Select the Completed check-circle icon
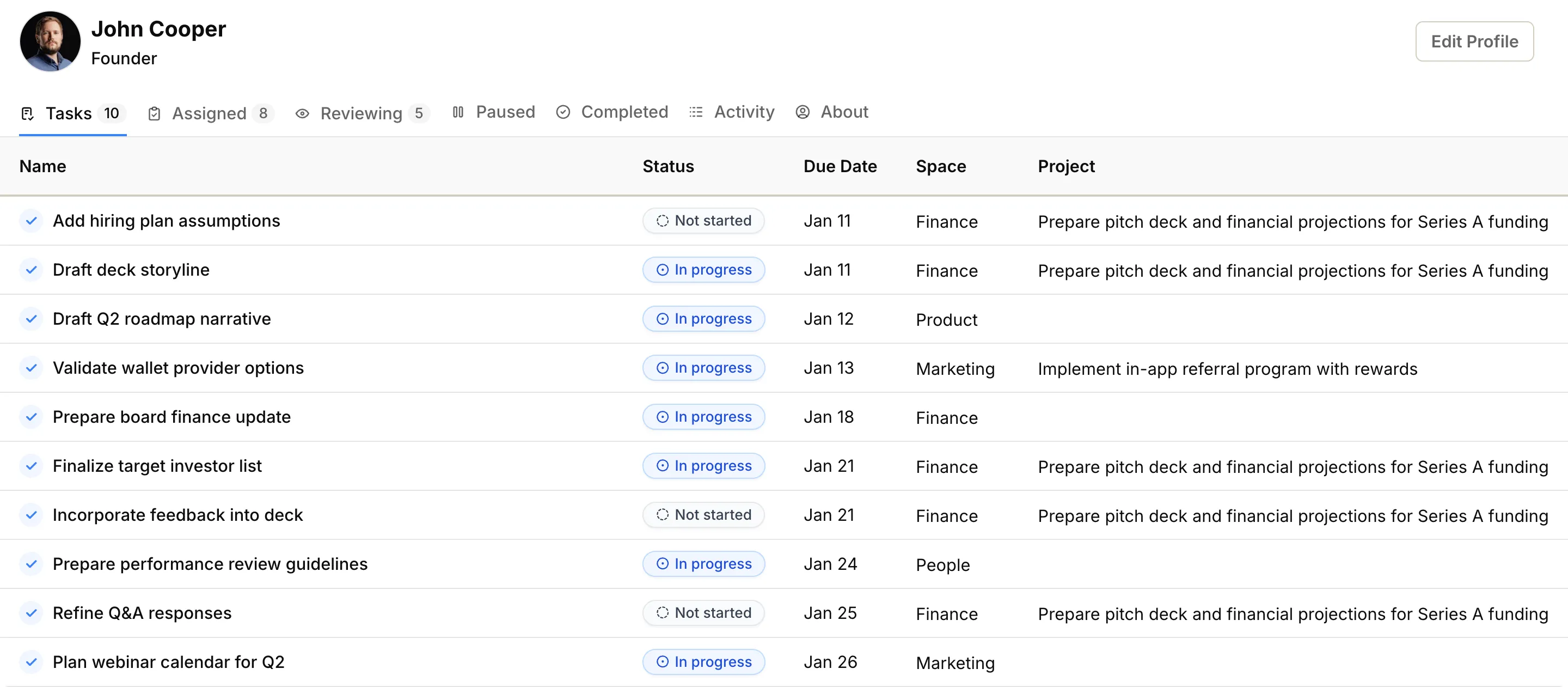 coord(563,112)
